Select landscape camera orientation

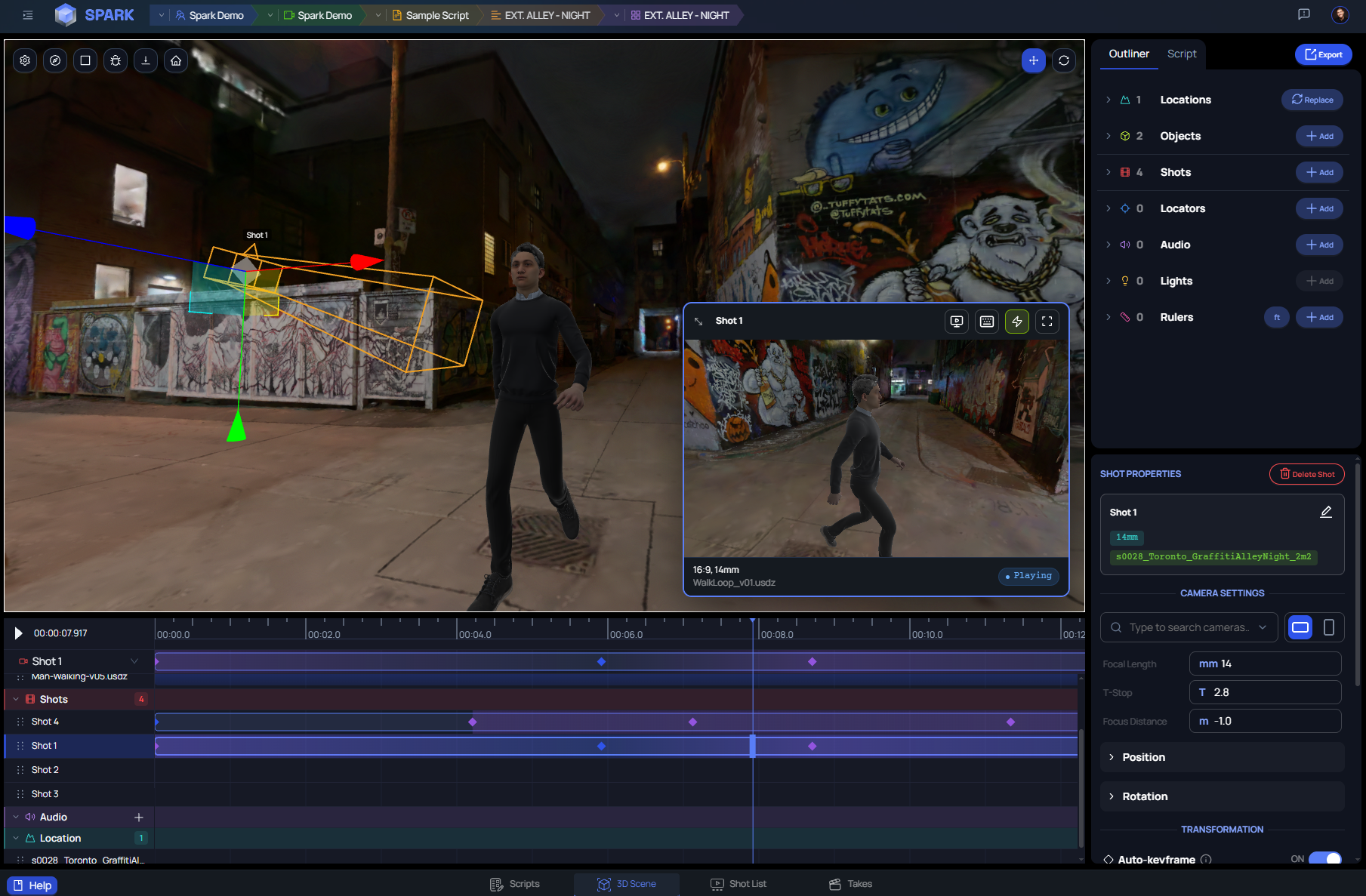[1300, 627]
